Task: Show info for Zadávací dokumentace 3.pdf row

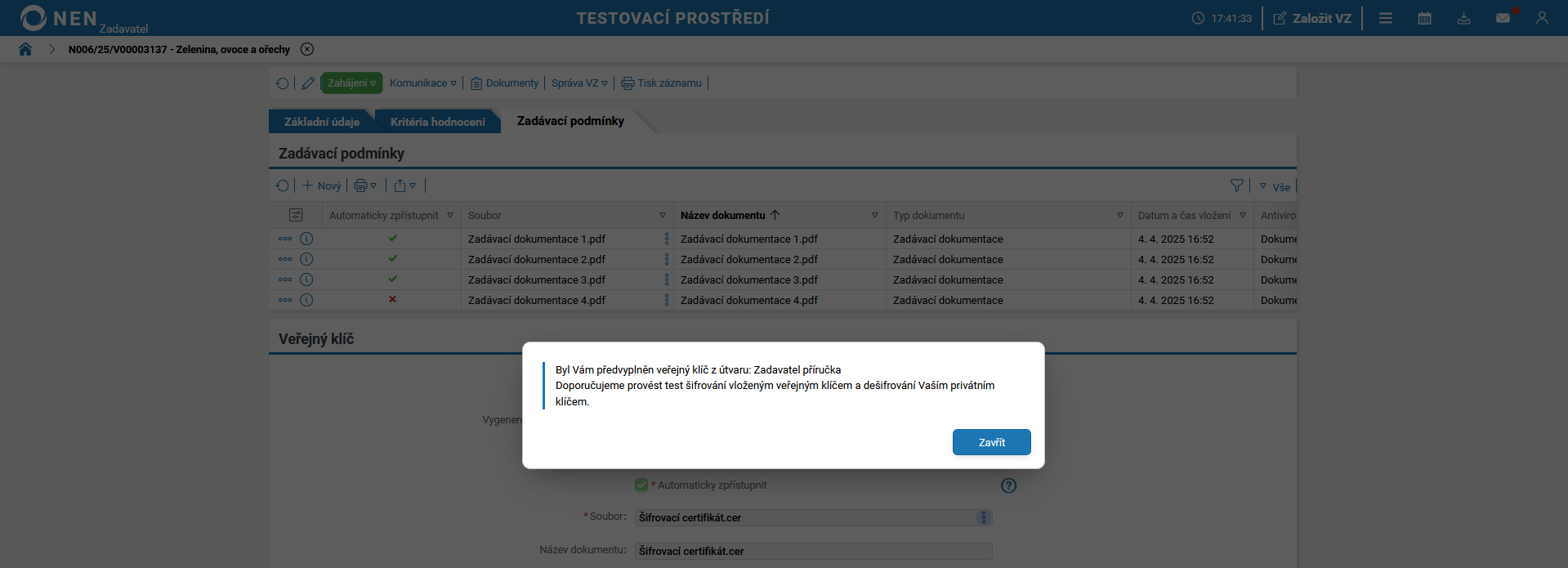Action: [306, 280]
